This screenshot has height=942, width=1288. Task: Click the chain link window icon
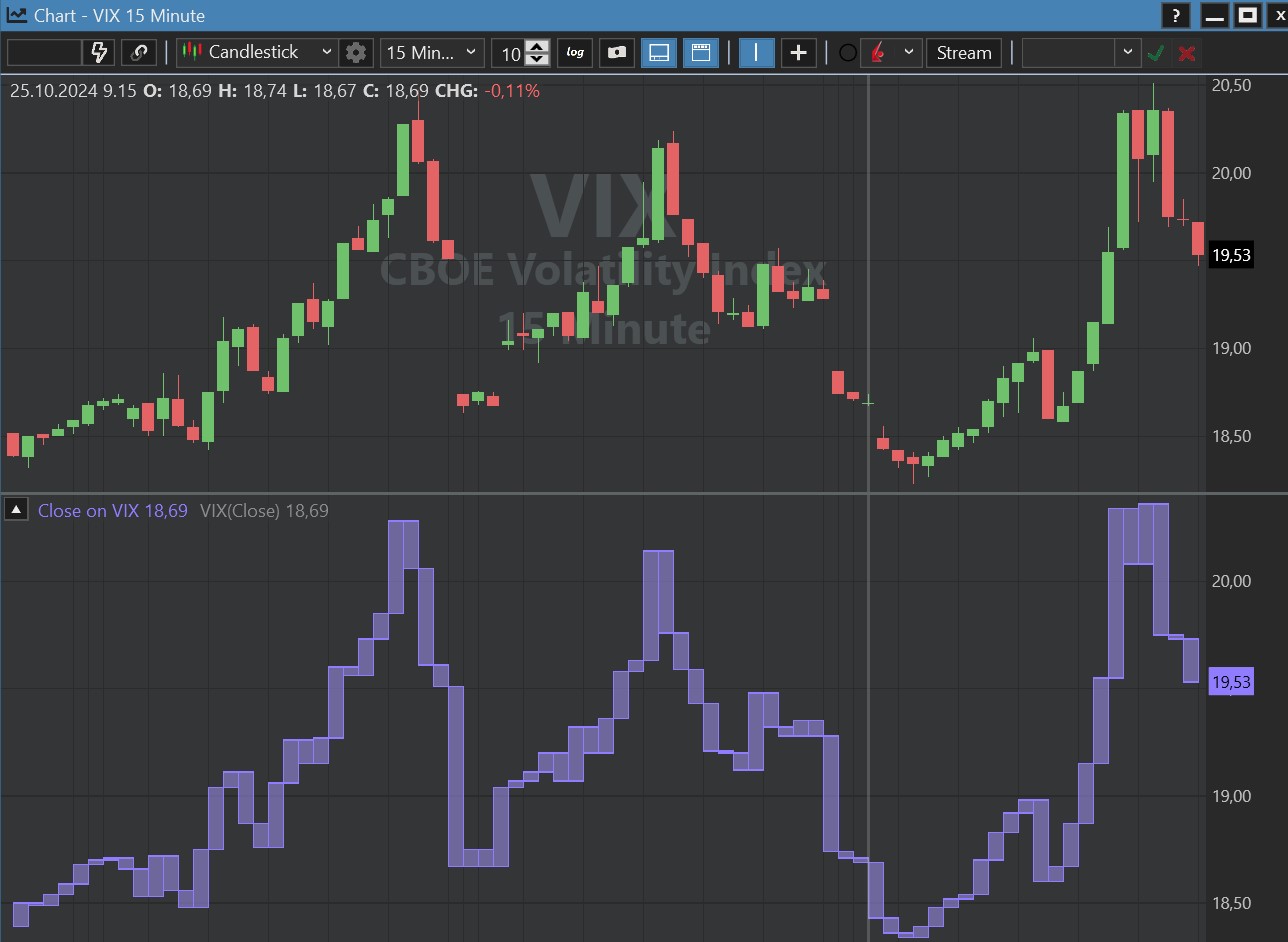click(139, 52)
